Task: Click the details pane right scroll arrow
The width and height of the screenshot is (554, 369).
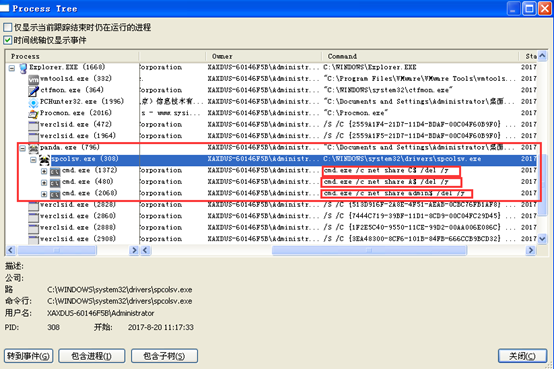Action: pos(531,250)
